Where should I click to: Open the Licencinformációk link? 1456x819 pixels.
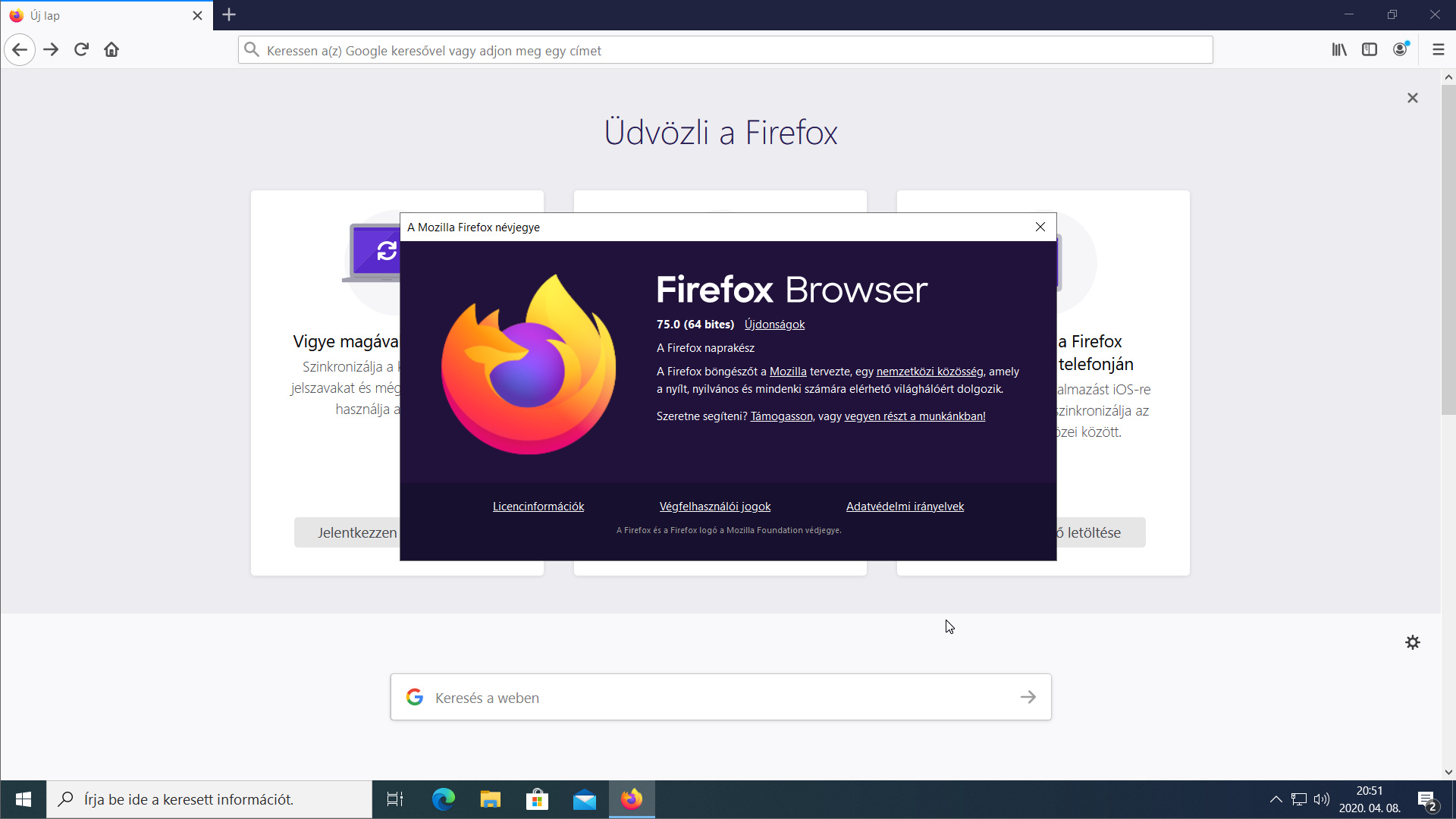538,507
